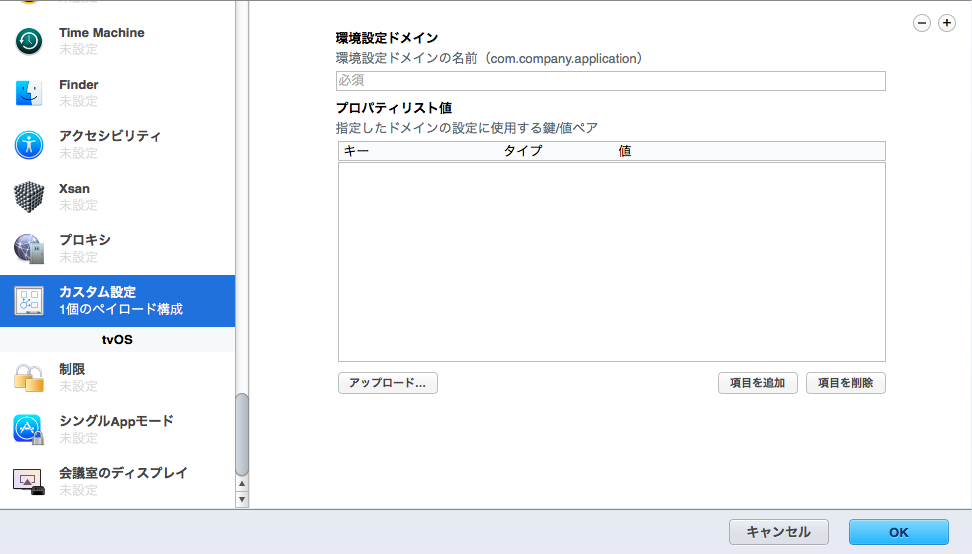Select the プロキシ settings label

coord(85,240)
